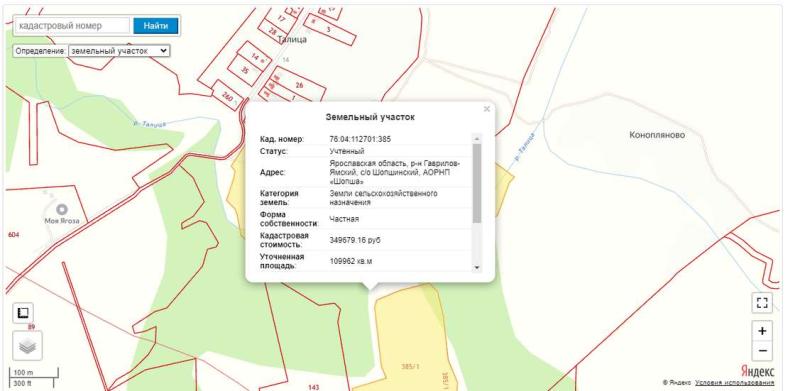The width and height of the screenshot is (800, 391).
Task: Select the ruler measurement tool icon
Action: coord(22,313)
